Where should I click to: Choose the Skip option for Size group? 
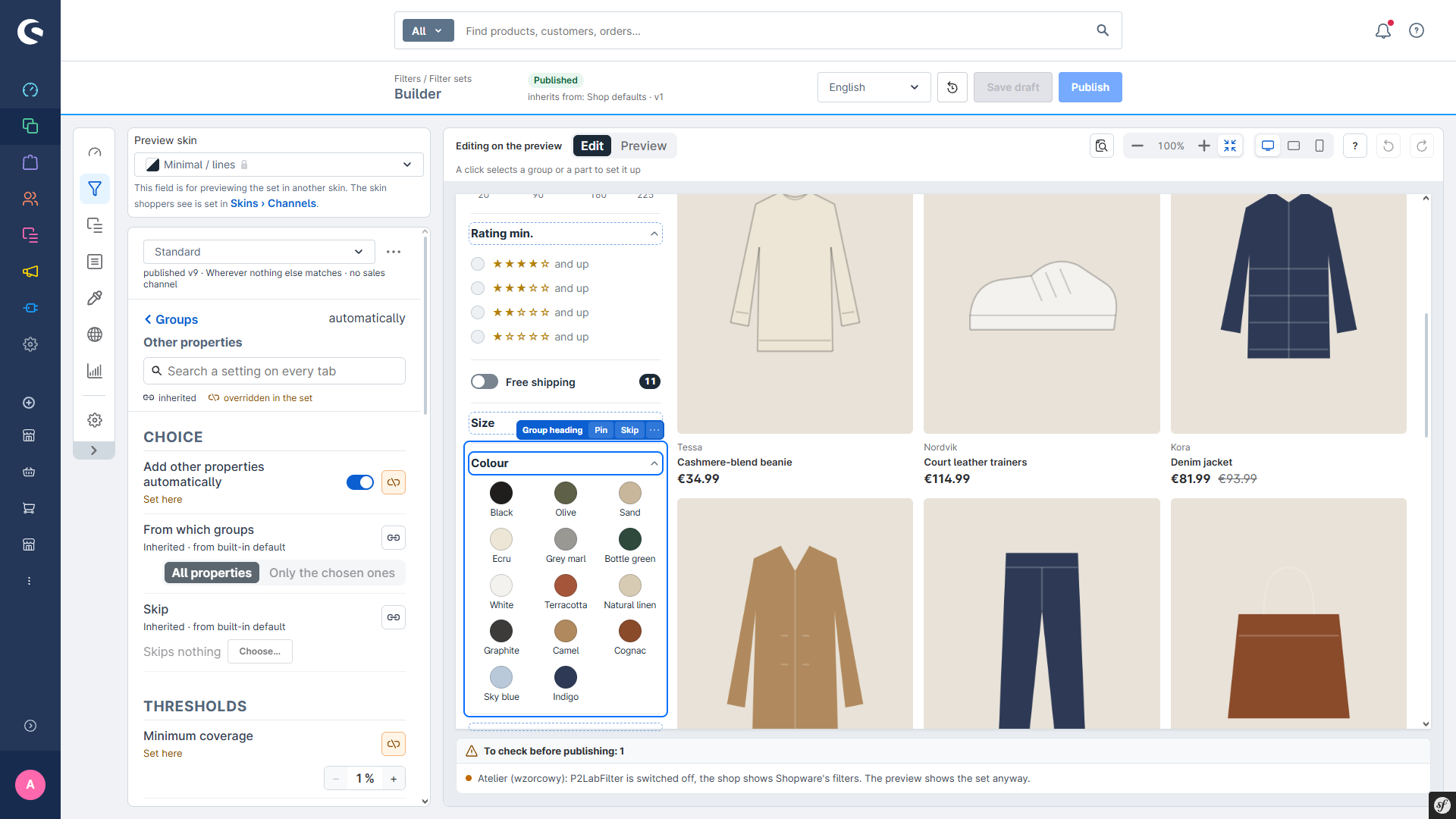(x=629, y=430)
